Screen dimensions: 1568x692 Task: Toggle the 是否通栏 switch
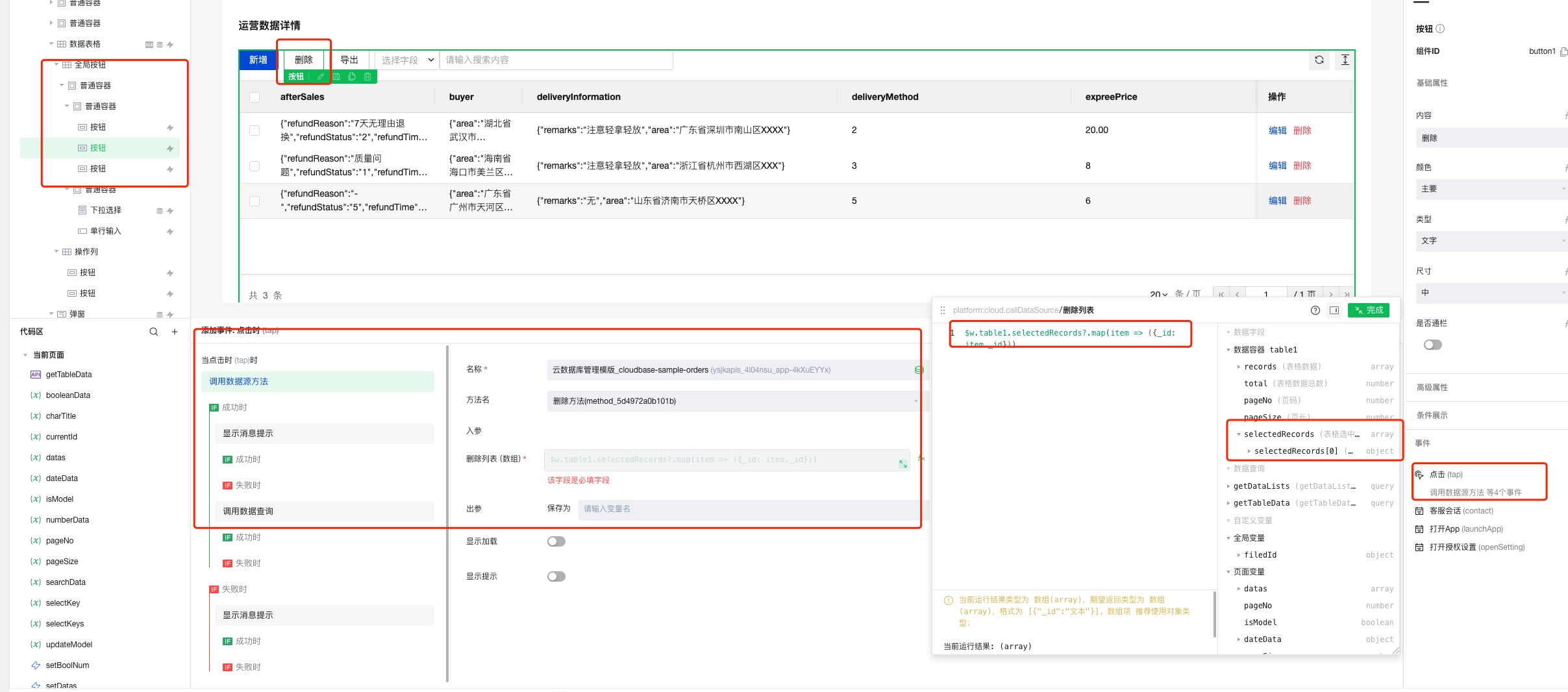click(1433, 345)
